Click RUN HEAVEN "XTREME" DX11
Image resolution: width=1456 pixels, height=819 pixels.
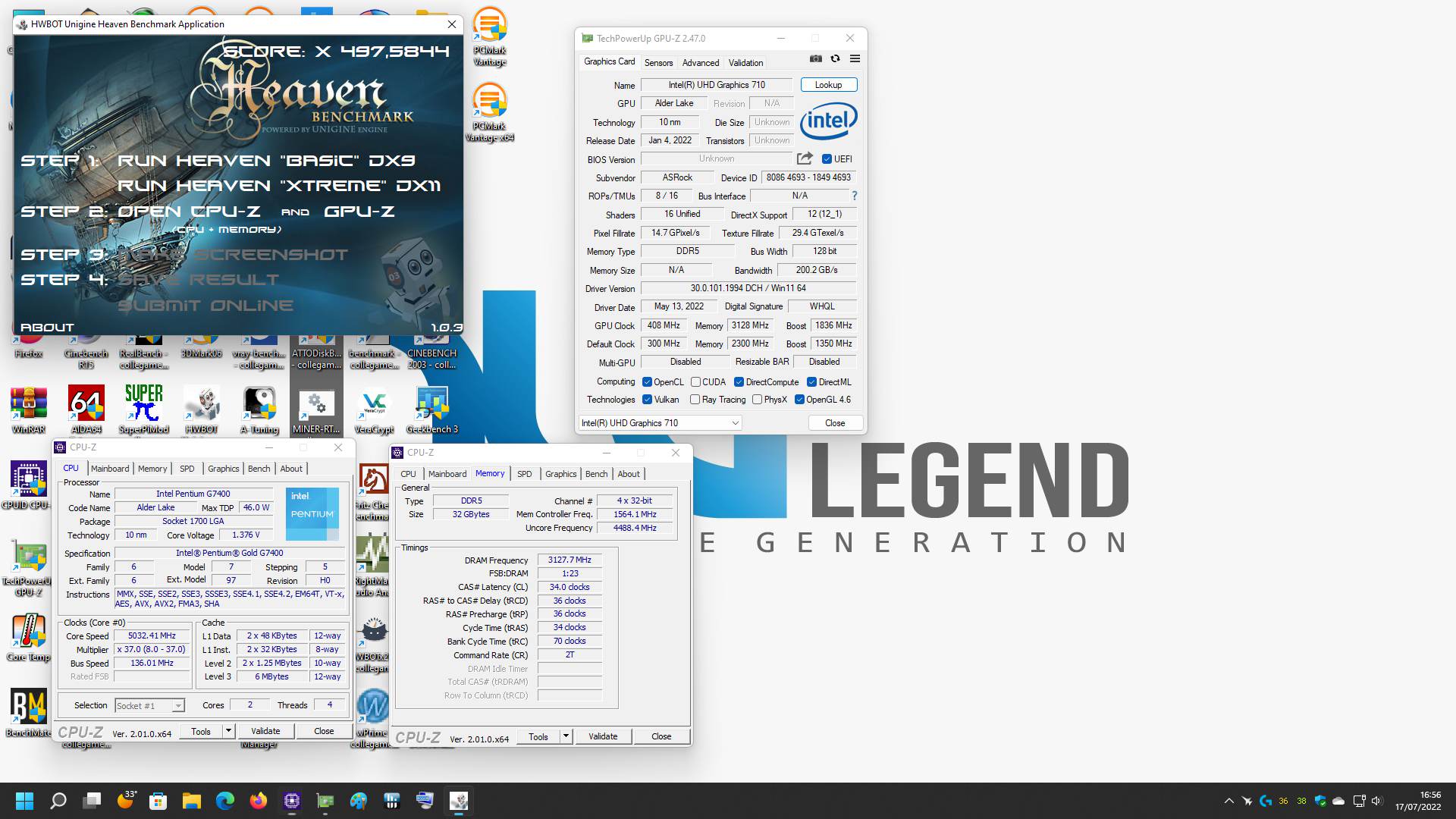[279, 186]
